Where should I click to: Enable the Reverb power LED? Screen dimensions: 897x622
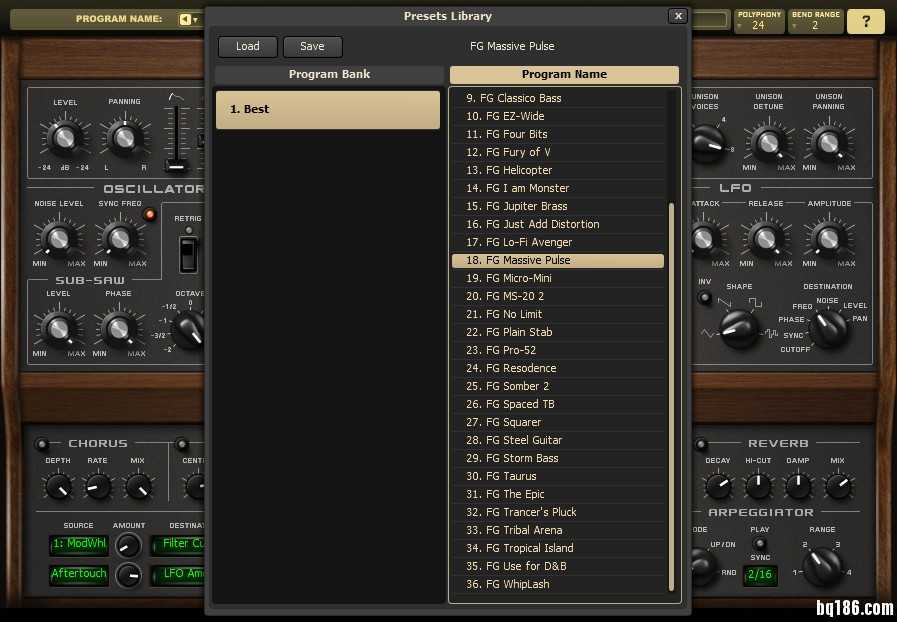click(701, 444)
